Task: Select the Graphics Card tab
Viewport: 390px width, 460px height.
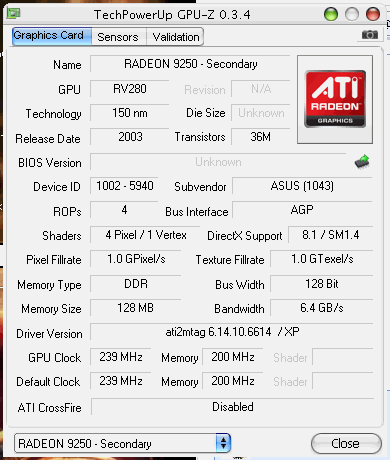Action: coord(52,36)
